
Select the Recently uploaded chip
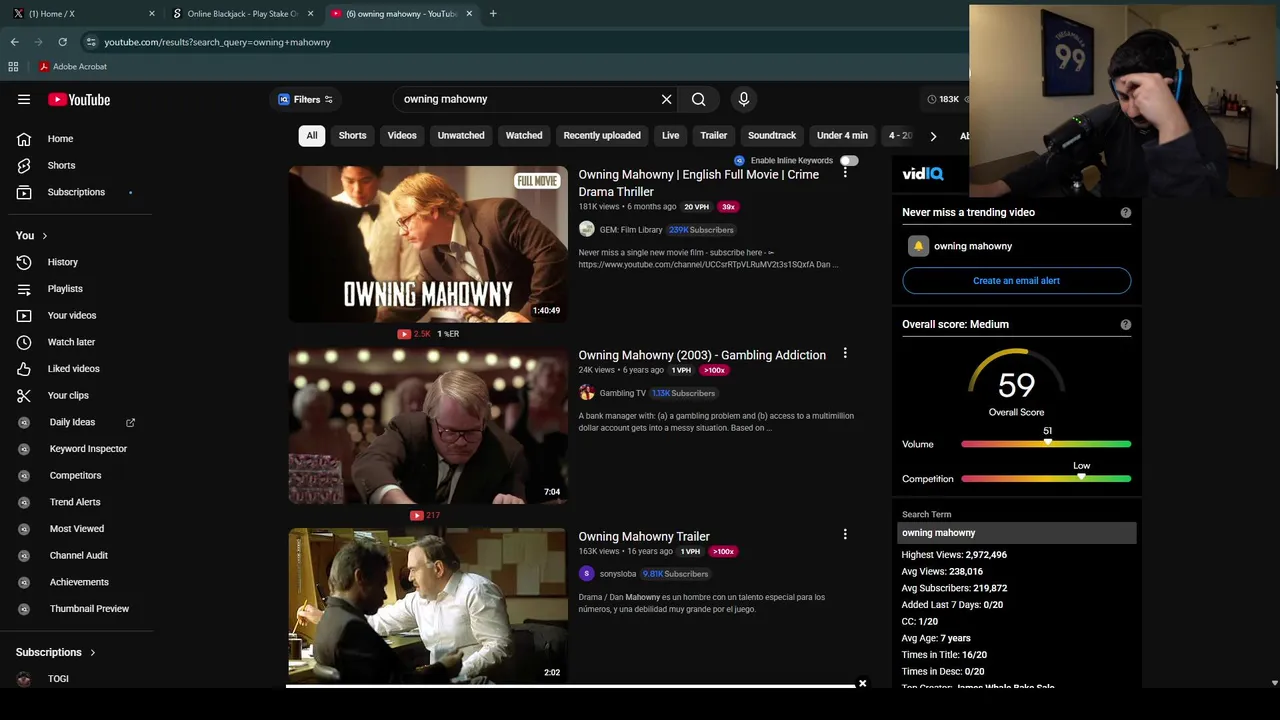[602, 135]
